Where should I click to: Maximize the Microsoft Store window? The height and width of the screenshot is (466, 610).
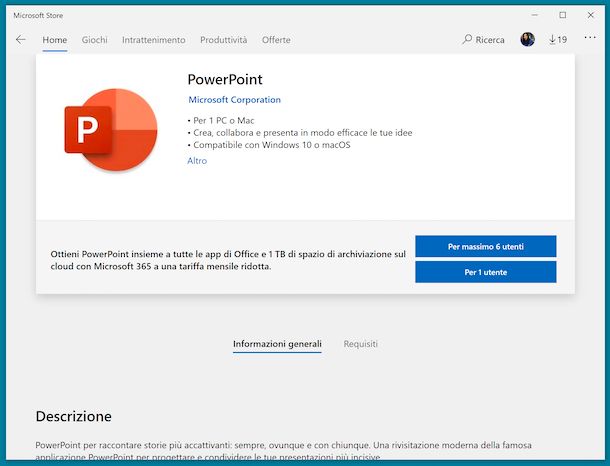pyautogui.click(x=563, y=15)
